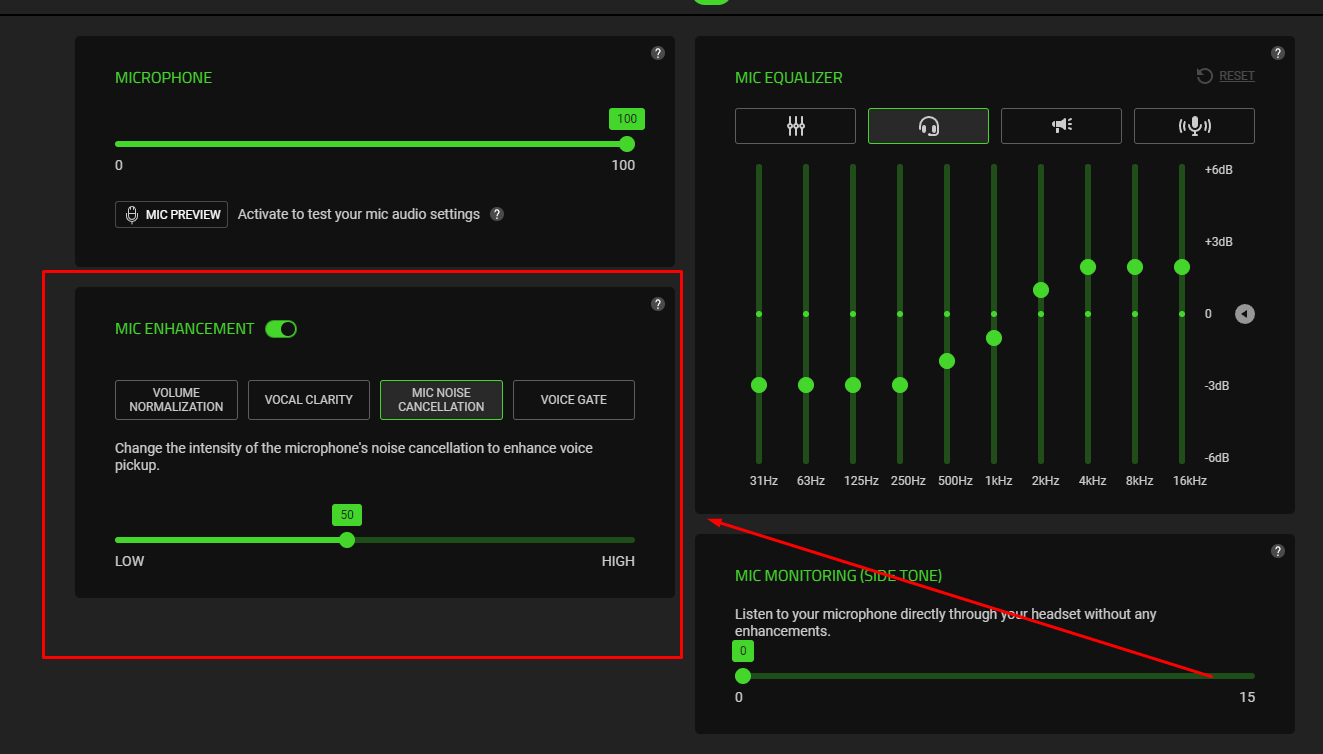Click the microphone volume slider handle
1323x754 pixels.
(x=627, y=144)
